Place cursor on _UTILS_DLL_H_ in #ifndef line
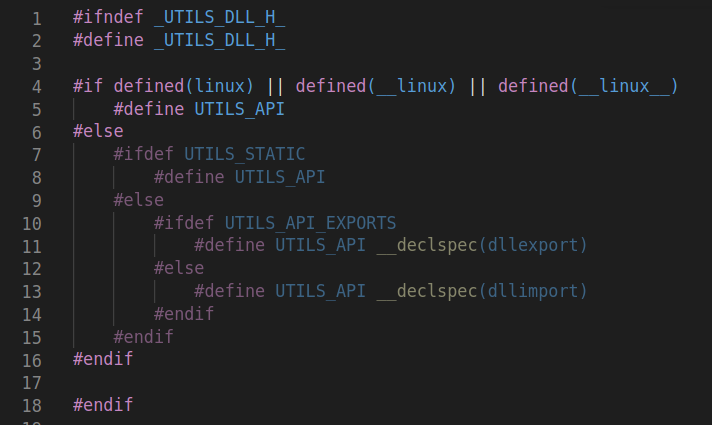Image resolution: width=712 pixels, height=425 pixels. click(219, 18)
